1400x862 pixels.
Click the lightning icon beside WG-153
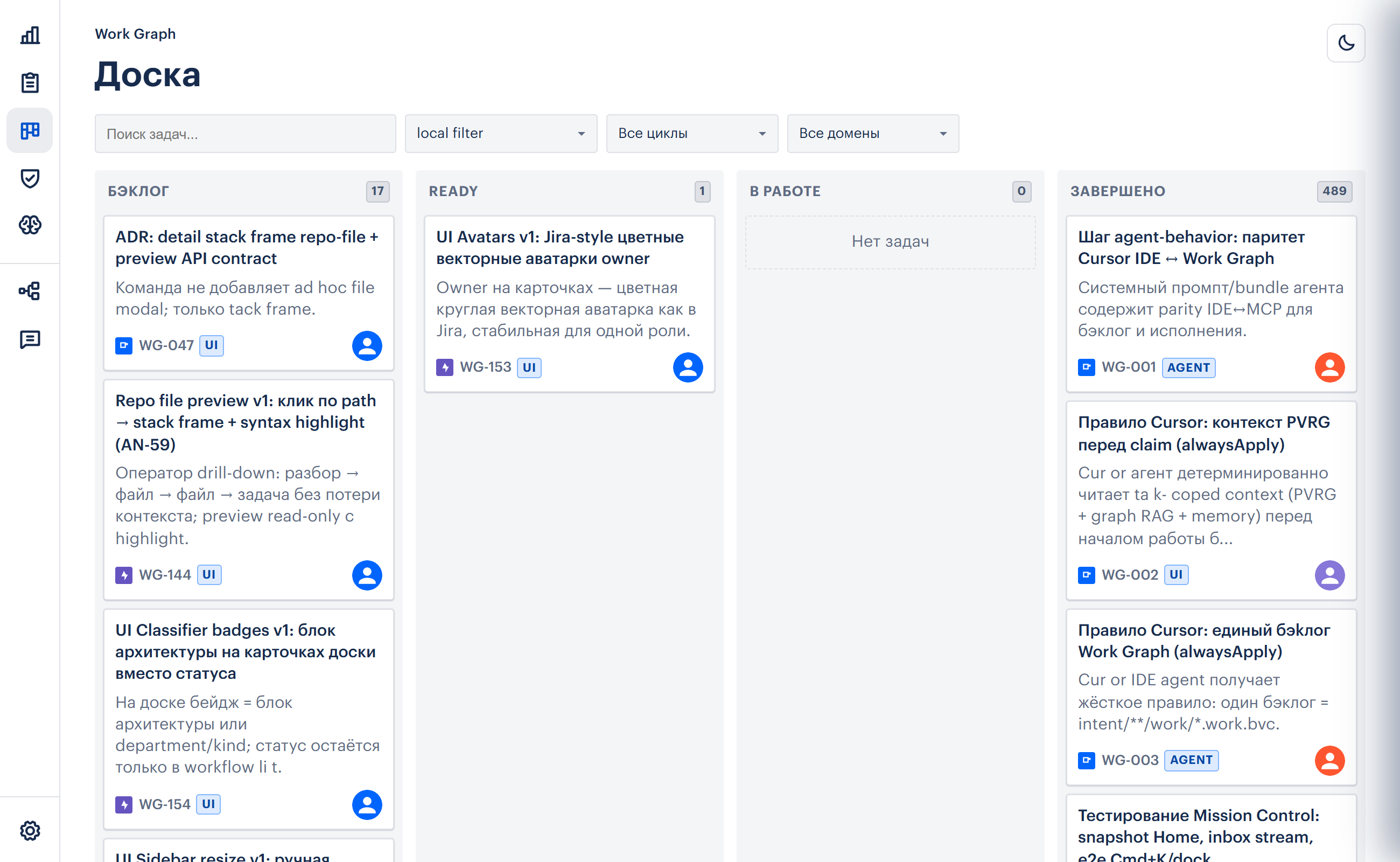(x=444, y=367)
